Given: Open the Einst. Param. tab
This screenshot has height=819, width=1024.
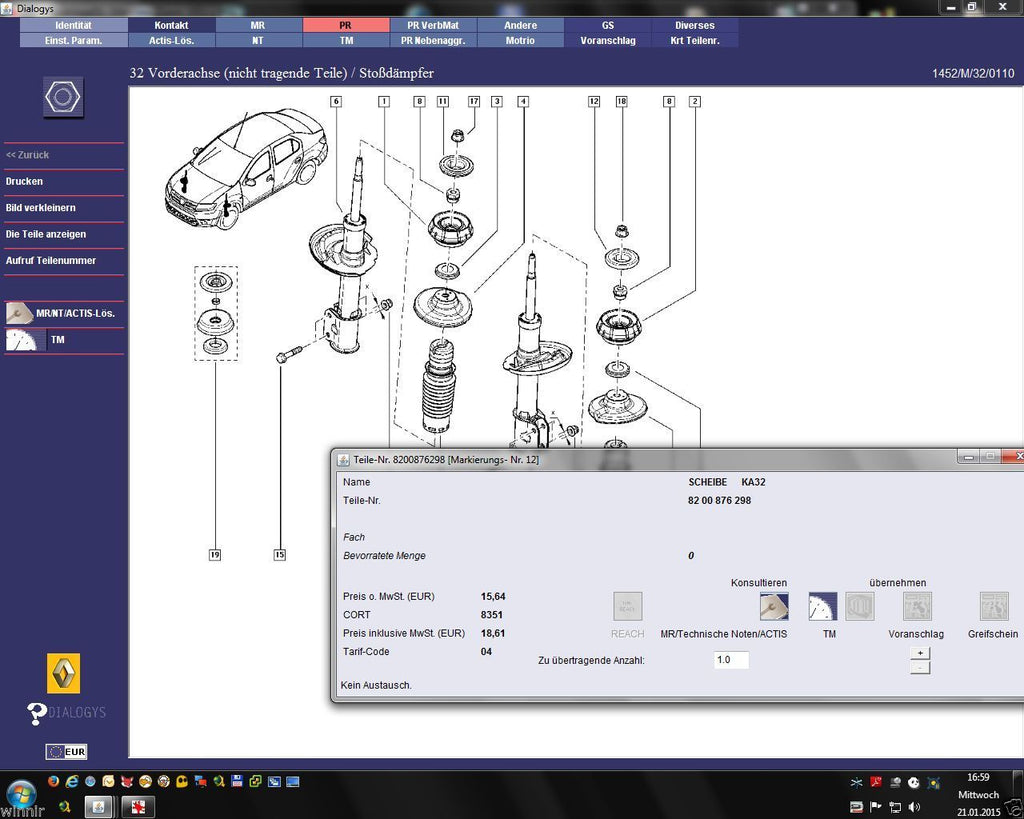Looking at the screenshot, I should tap(74, 40).
